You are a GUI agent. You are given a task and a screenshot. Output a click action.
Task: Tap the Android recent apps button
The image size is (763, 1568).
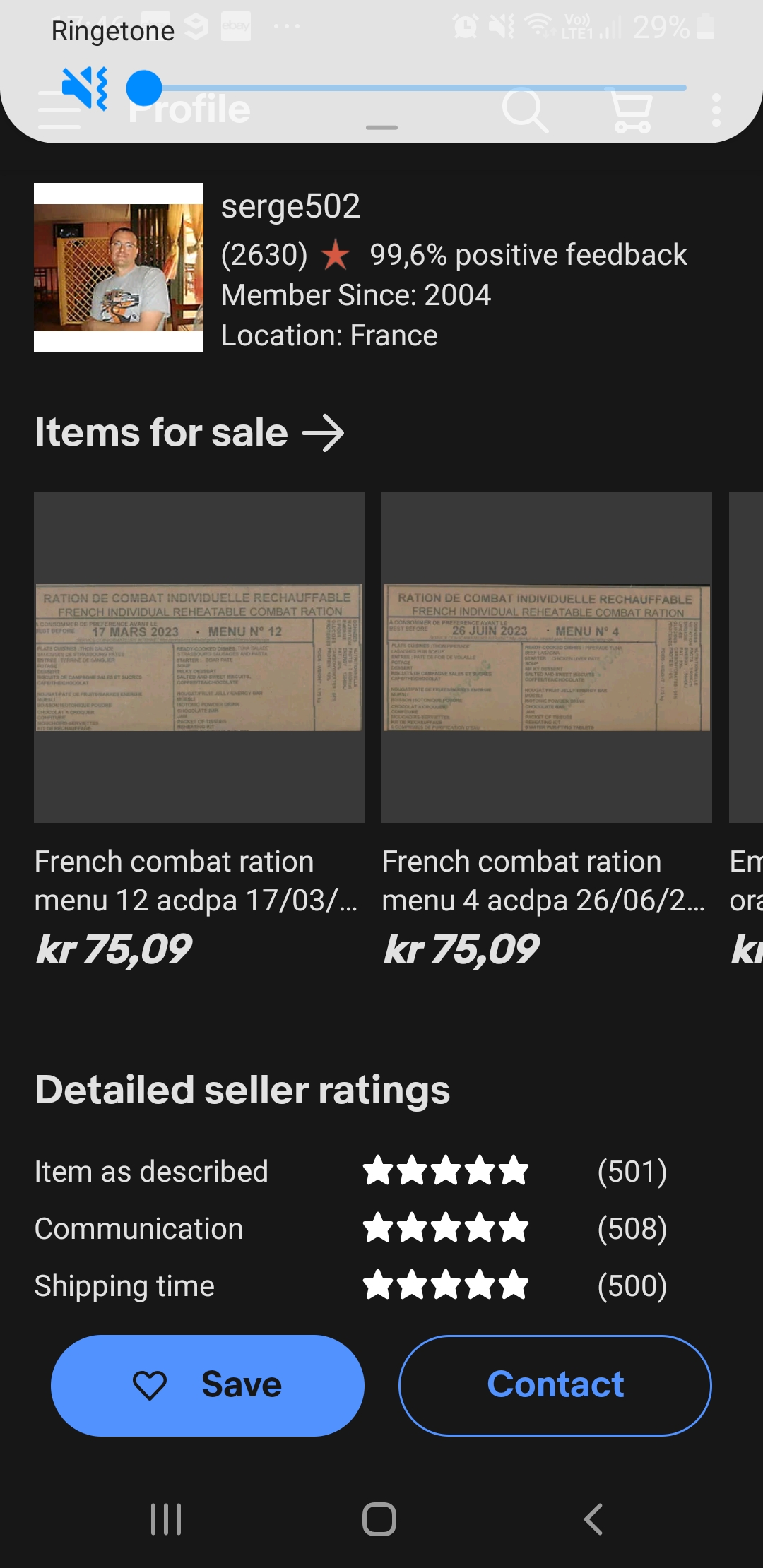pyautogui.click(x=166, y=1519)
